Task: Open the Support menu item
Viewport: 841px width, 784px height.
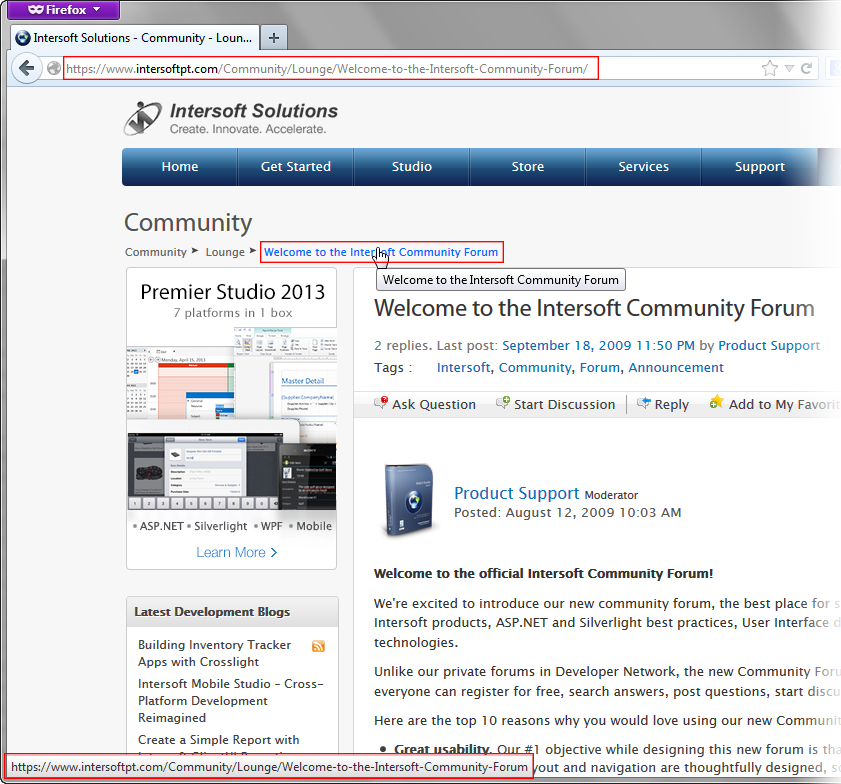Action: [x=759, y=167]
